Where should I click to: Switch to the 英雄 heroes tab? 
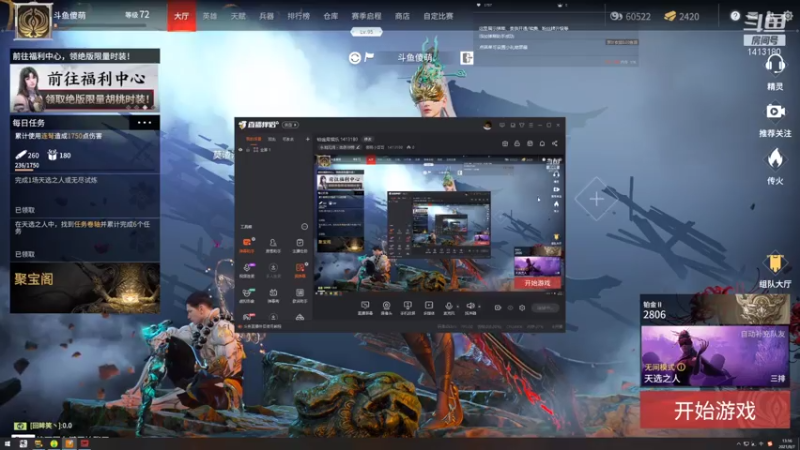point(210,16)
